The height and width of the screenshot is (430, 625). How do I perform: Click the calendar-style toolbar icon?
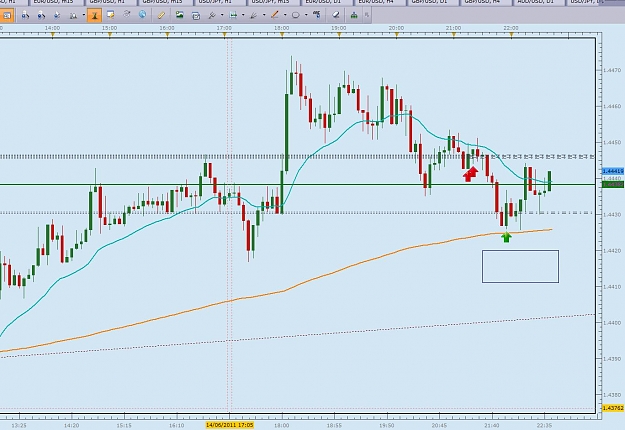196,16
